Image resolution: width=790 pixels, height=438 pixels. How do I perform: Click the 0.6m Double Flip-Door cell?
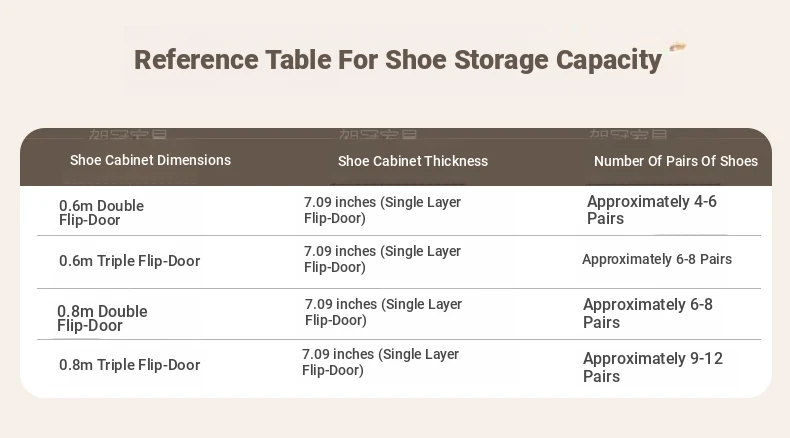(101, 213)
